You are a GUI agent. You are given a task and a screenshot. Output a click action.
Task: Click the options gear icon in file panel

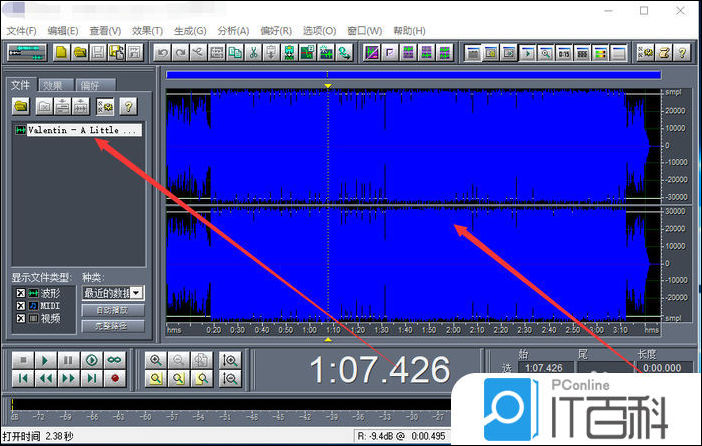point(105,107)
